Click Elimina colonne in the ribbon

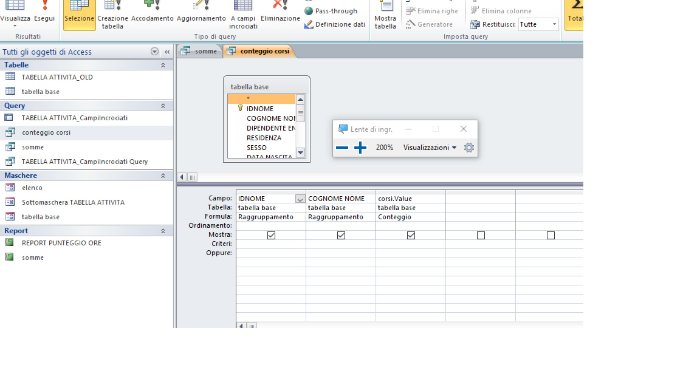point(501,11)
